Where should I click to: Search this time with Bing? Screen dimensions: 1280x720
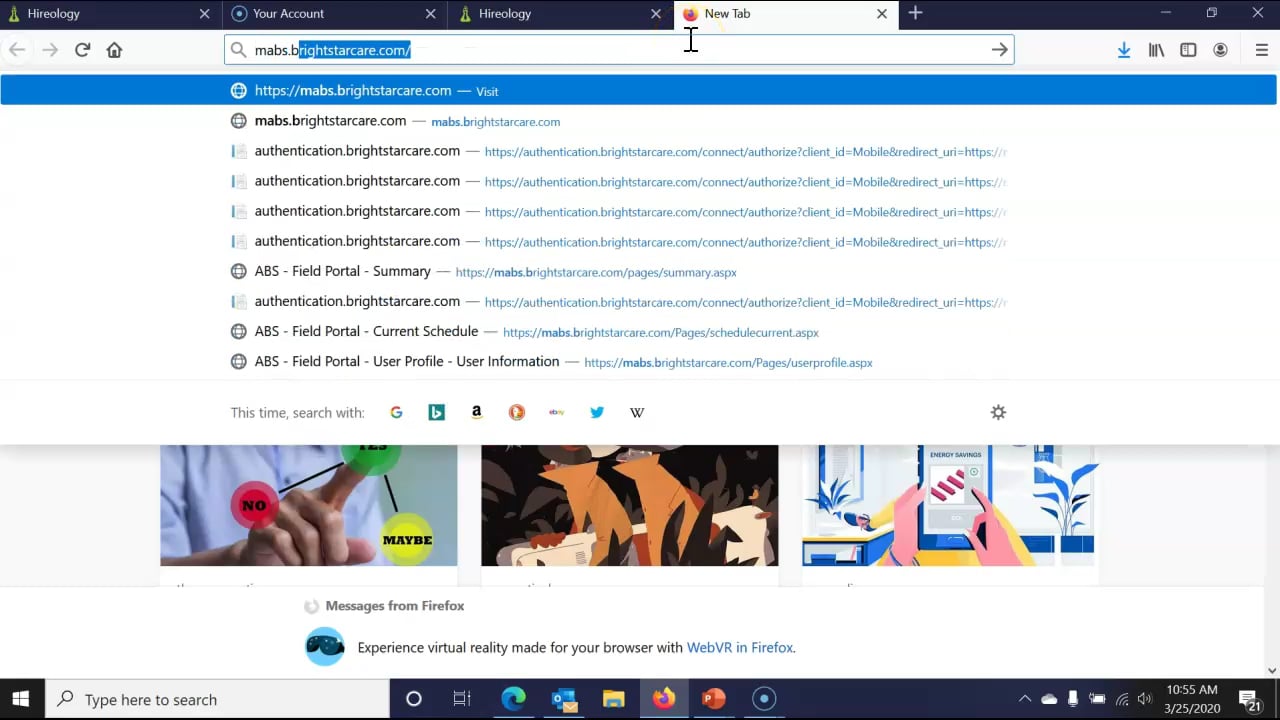pyautogui.click(x=436, y=412)
